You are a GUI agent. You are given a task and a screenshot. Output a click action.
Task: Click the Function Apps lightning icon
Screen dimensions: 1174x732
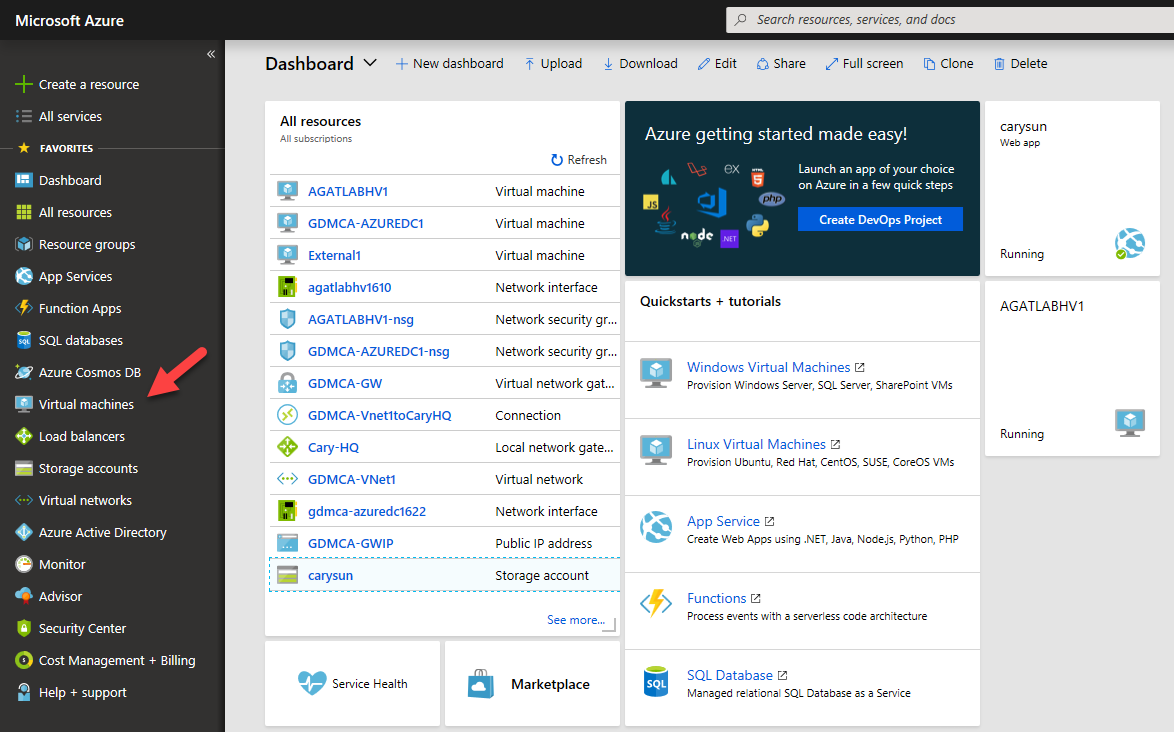click(24, 308)
